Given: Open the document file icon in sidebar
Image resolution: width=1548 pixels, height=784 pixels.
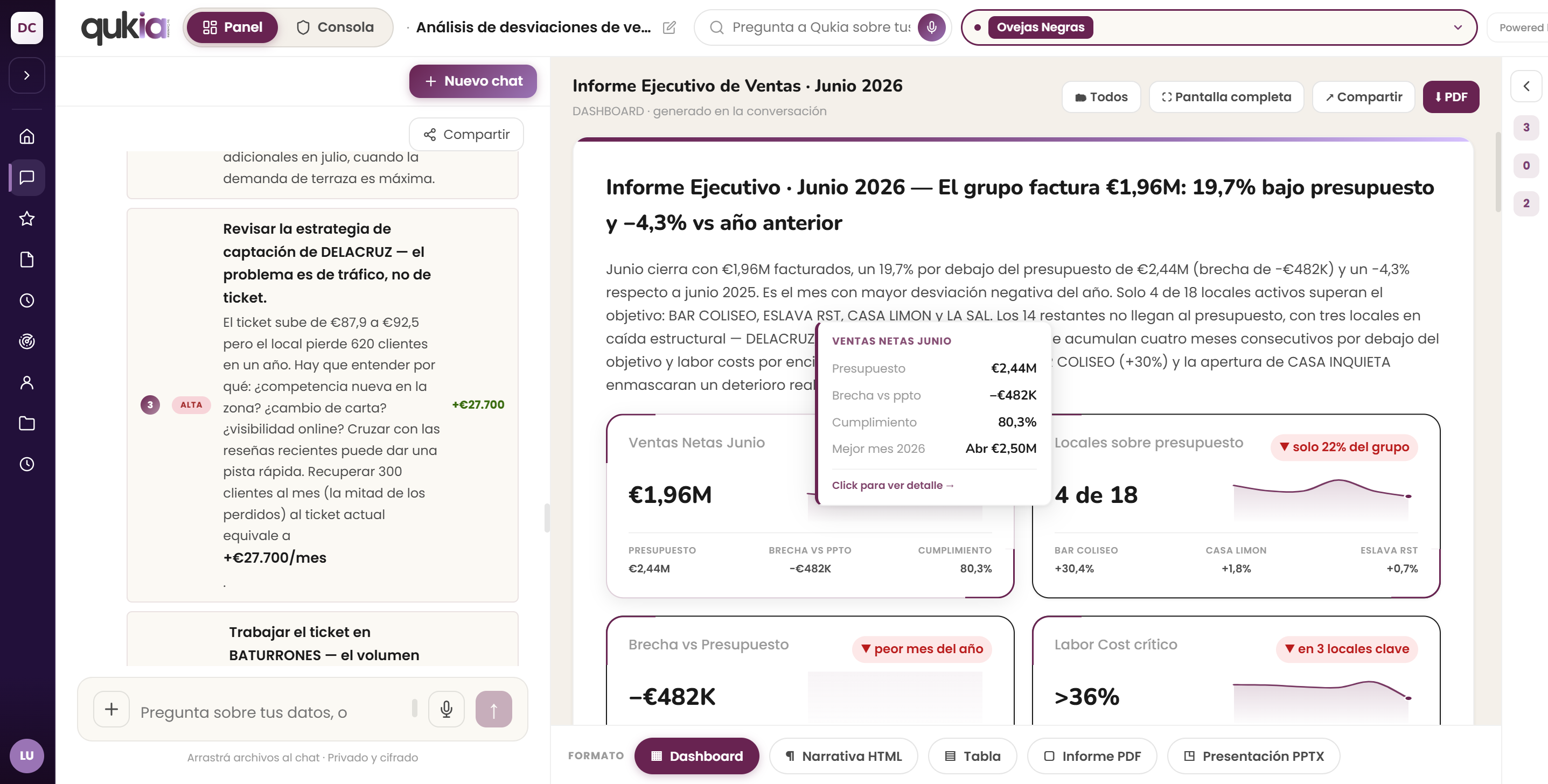Looking at the screenshot, I should tap(26, 260).
